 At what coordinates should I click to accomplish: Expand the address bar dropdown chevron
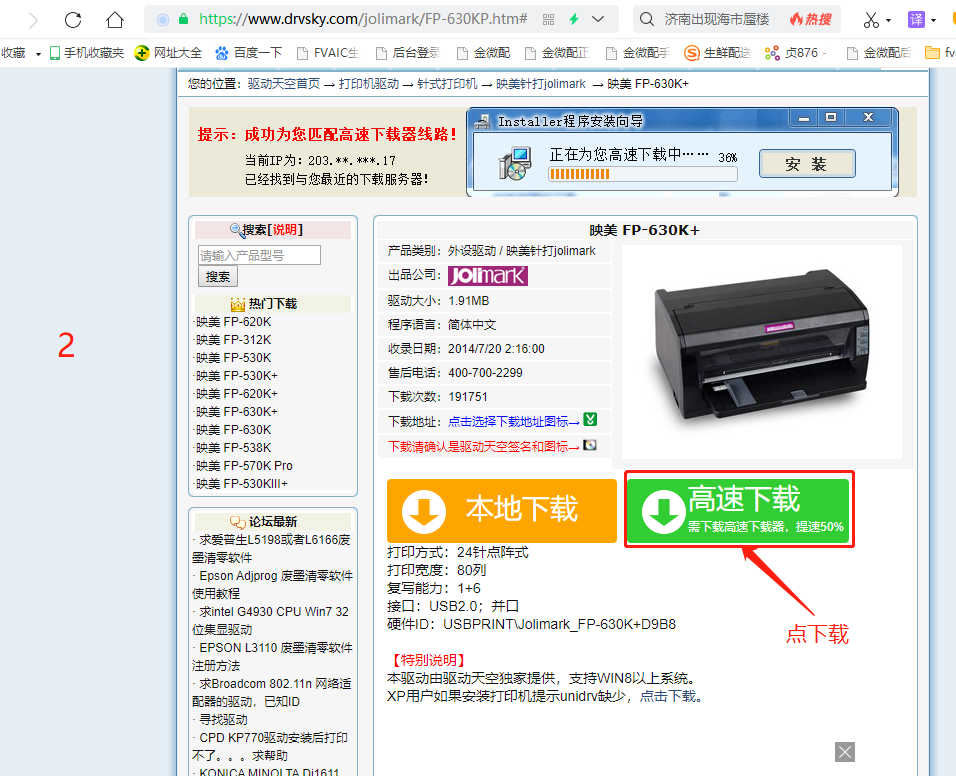click(598, 19)
